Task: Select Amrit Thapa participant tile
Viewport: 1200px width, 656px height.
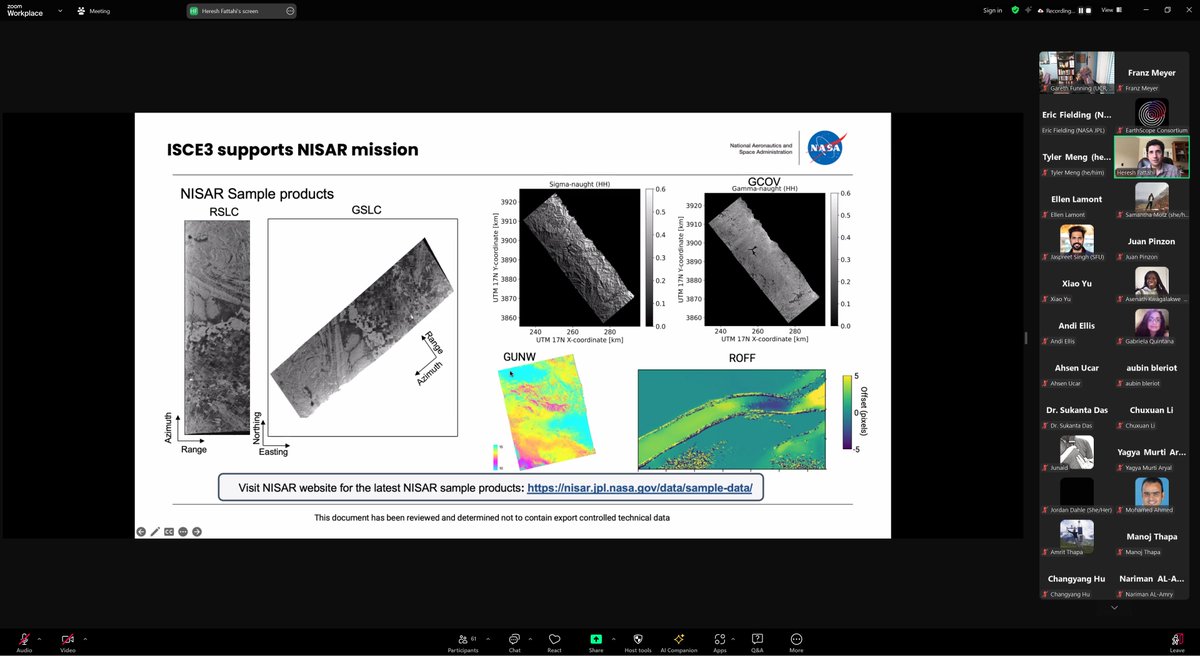Action: 1076,537
